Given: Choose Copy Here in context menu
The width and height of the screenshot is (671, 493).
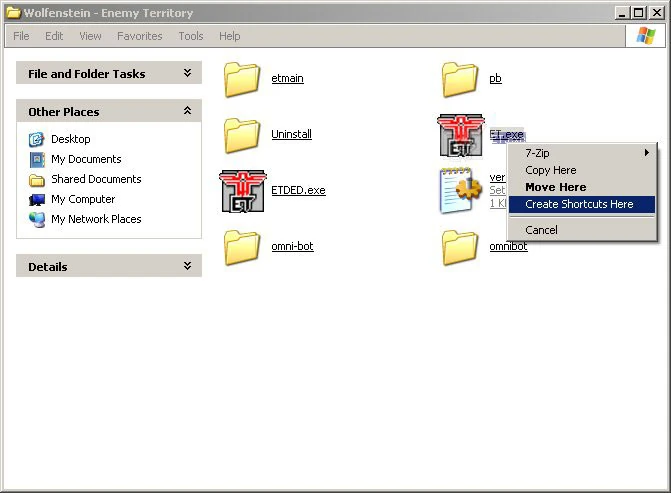Looking at the screenshot, I should [582, 170].
